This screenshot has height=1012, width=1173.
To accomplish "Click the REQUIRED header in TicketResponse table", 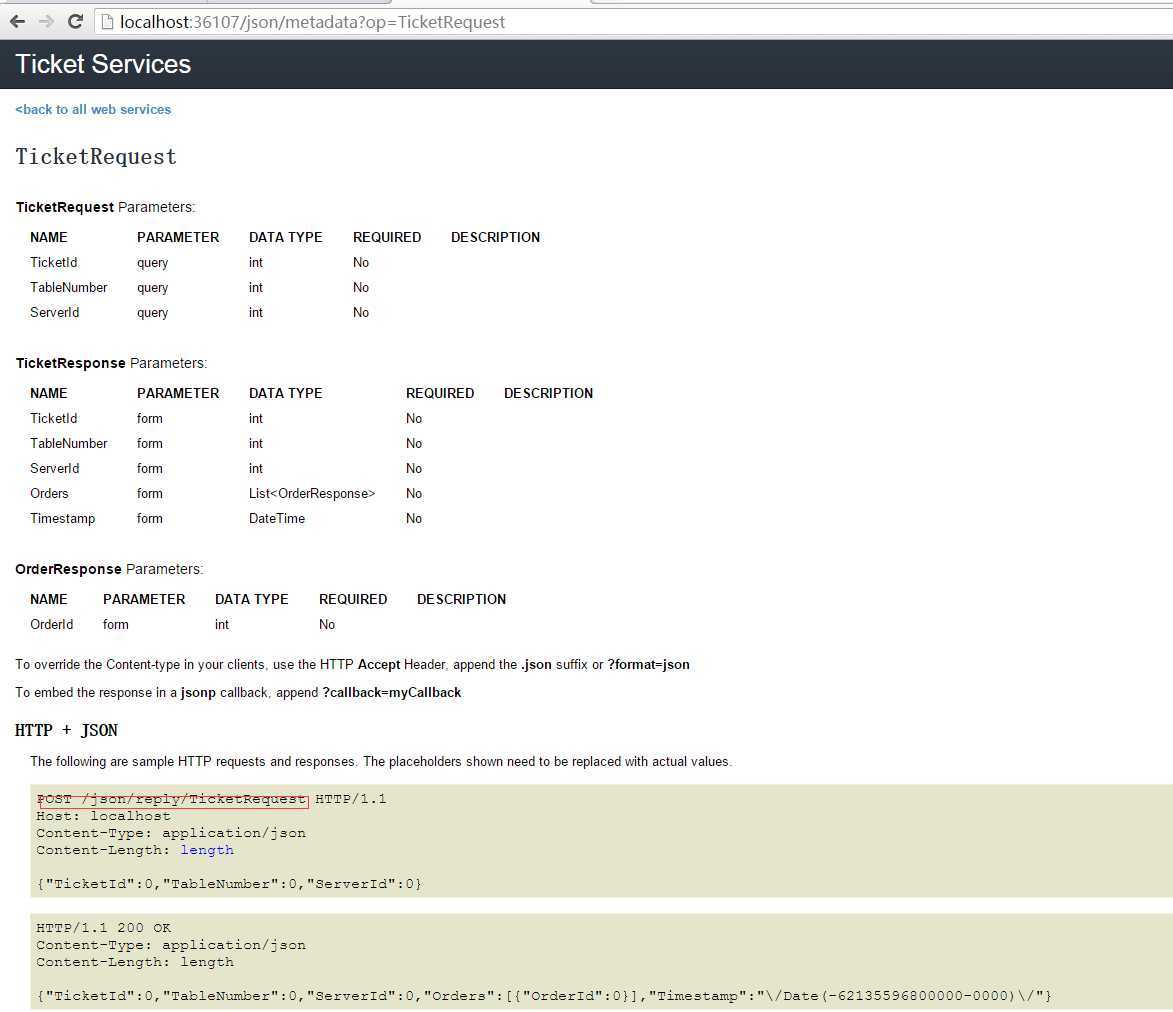I will pyautogui.click(x=440, y=393).
